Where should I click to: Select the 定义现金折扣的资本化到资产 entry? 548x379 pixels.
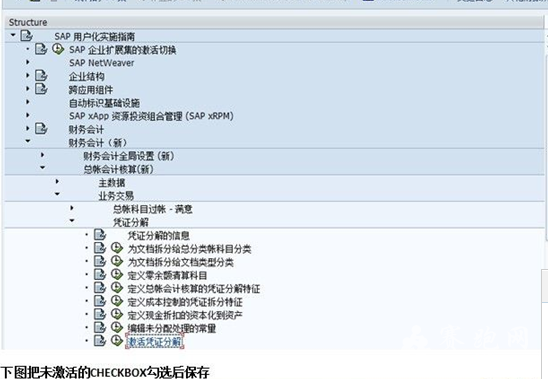185,315
